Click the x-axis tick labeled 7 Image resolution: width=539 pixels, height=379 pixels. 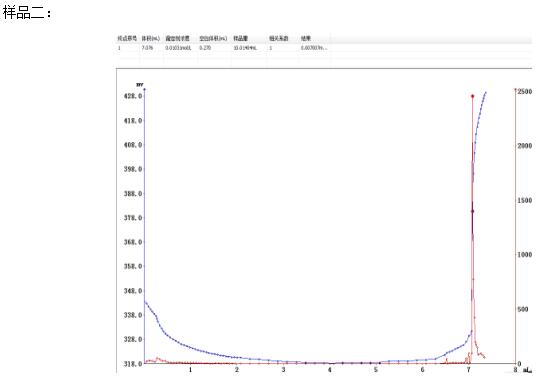pos(469,370)
